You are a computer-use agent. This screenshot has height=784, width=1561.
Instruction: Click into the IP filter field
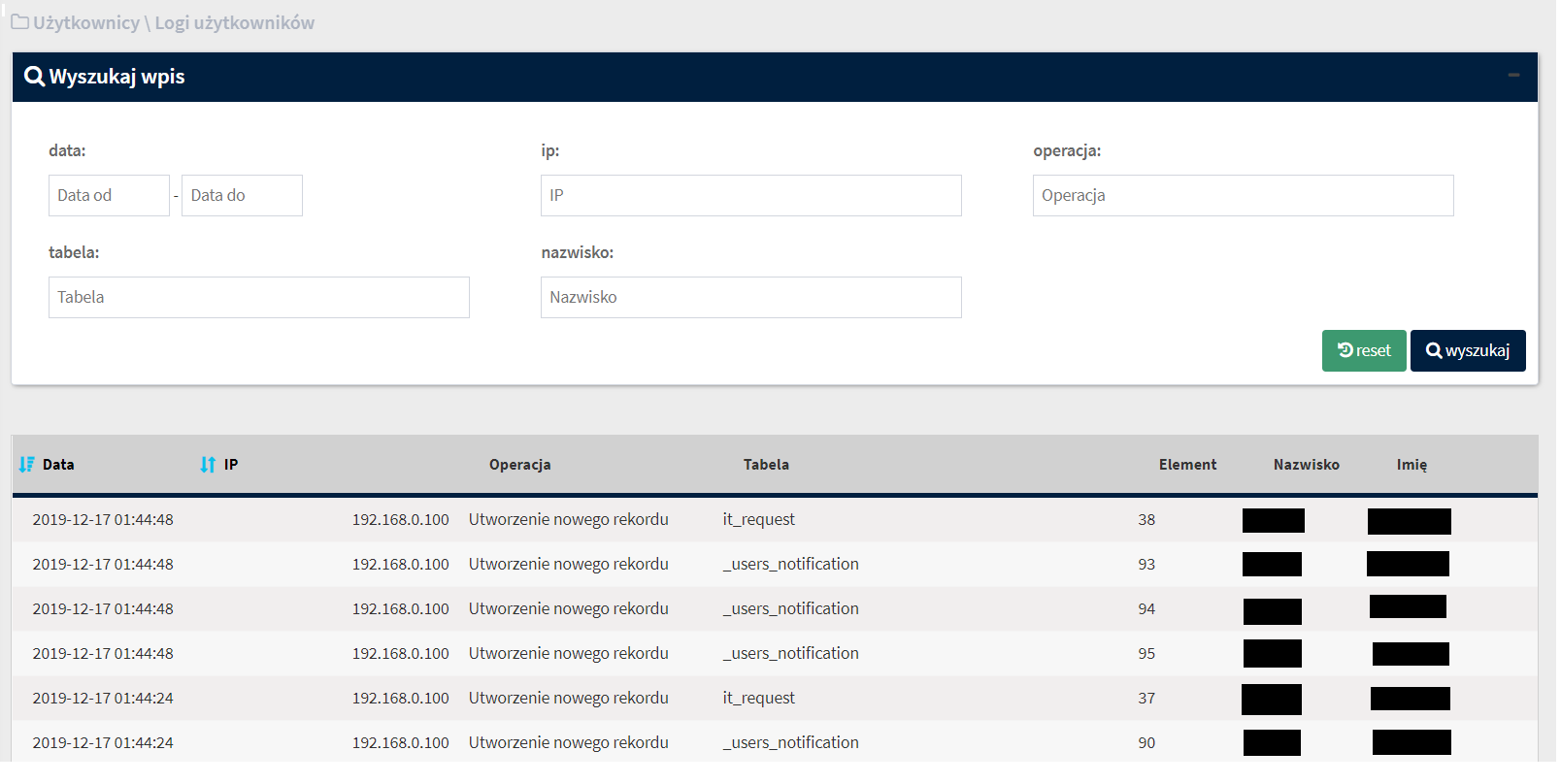(x=750, y=195)
